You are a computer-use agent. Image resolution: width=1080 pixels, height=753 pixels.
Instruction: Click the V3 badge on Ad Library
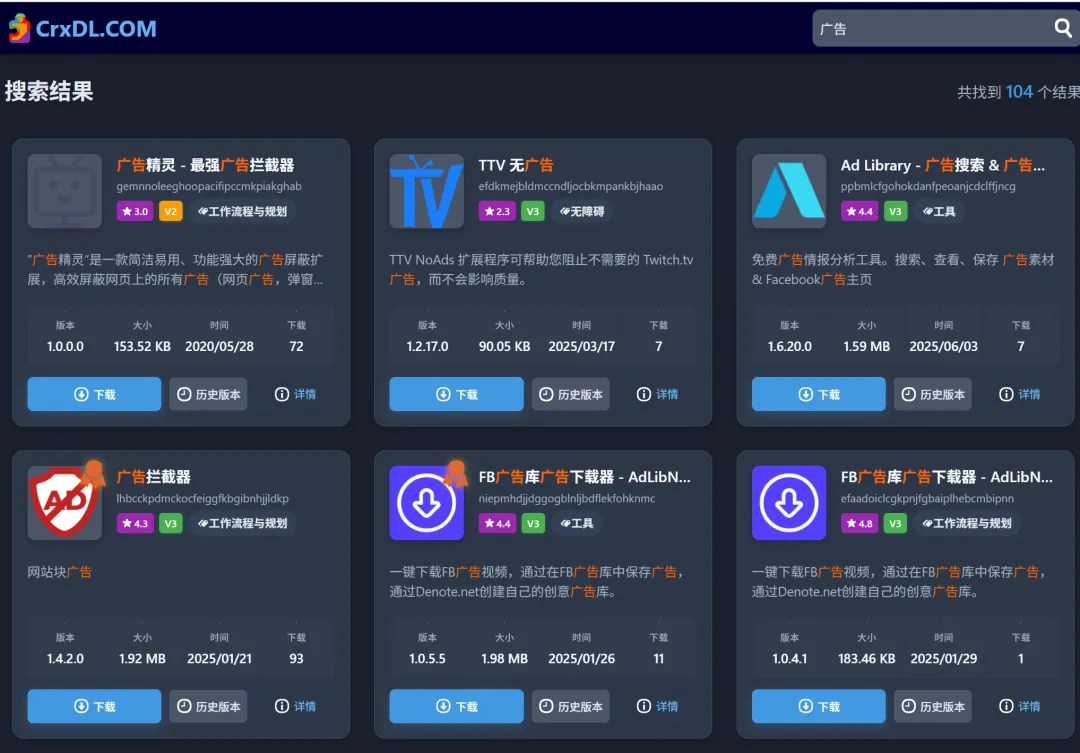(x=895, y=212)
